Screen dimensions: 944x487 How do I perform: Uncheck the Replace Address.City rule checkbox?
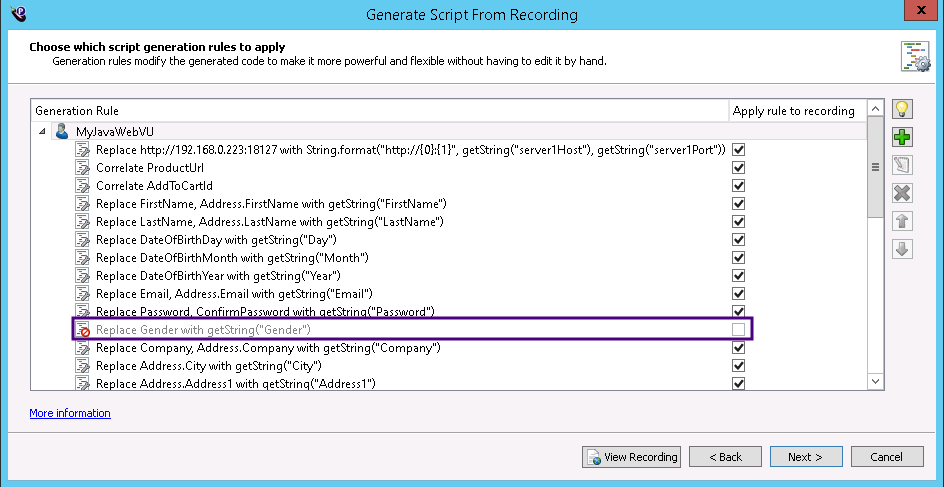(x=739, y=366)
